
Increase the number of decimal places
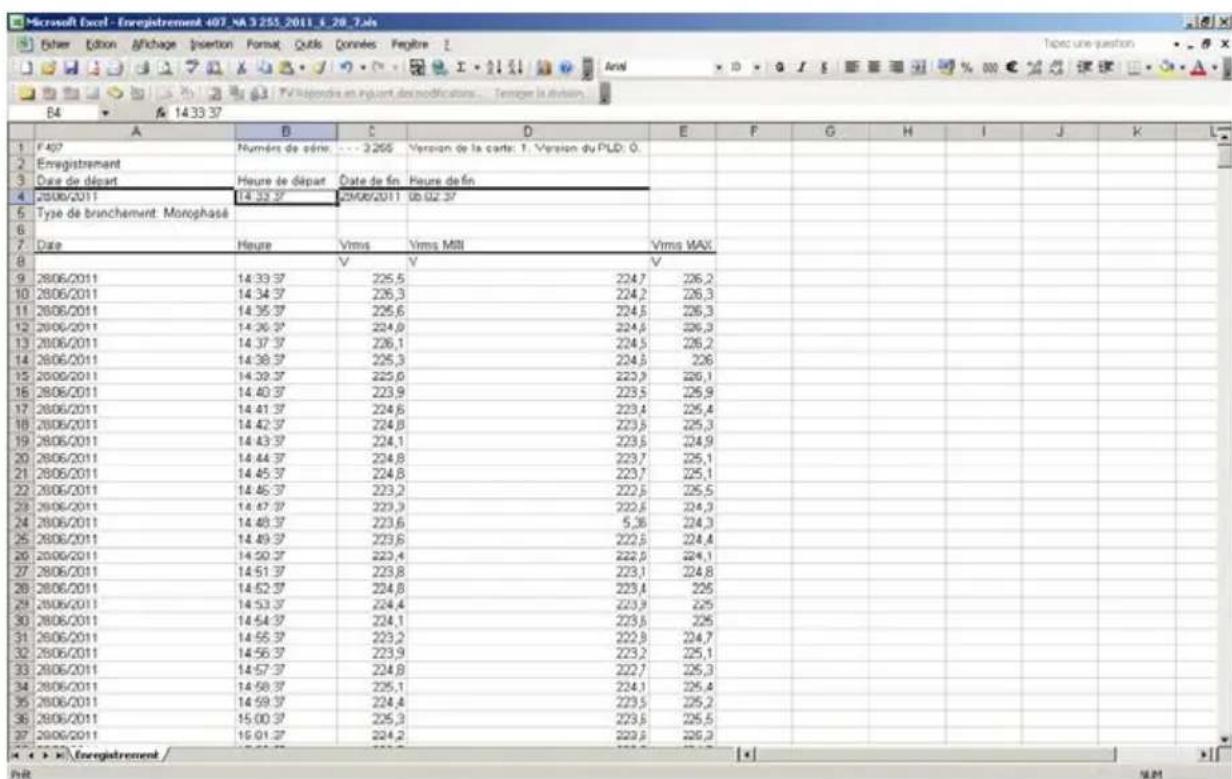[1034, 67]
